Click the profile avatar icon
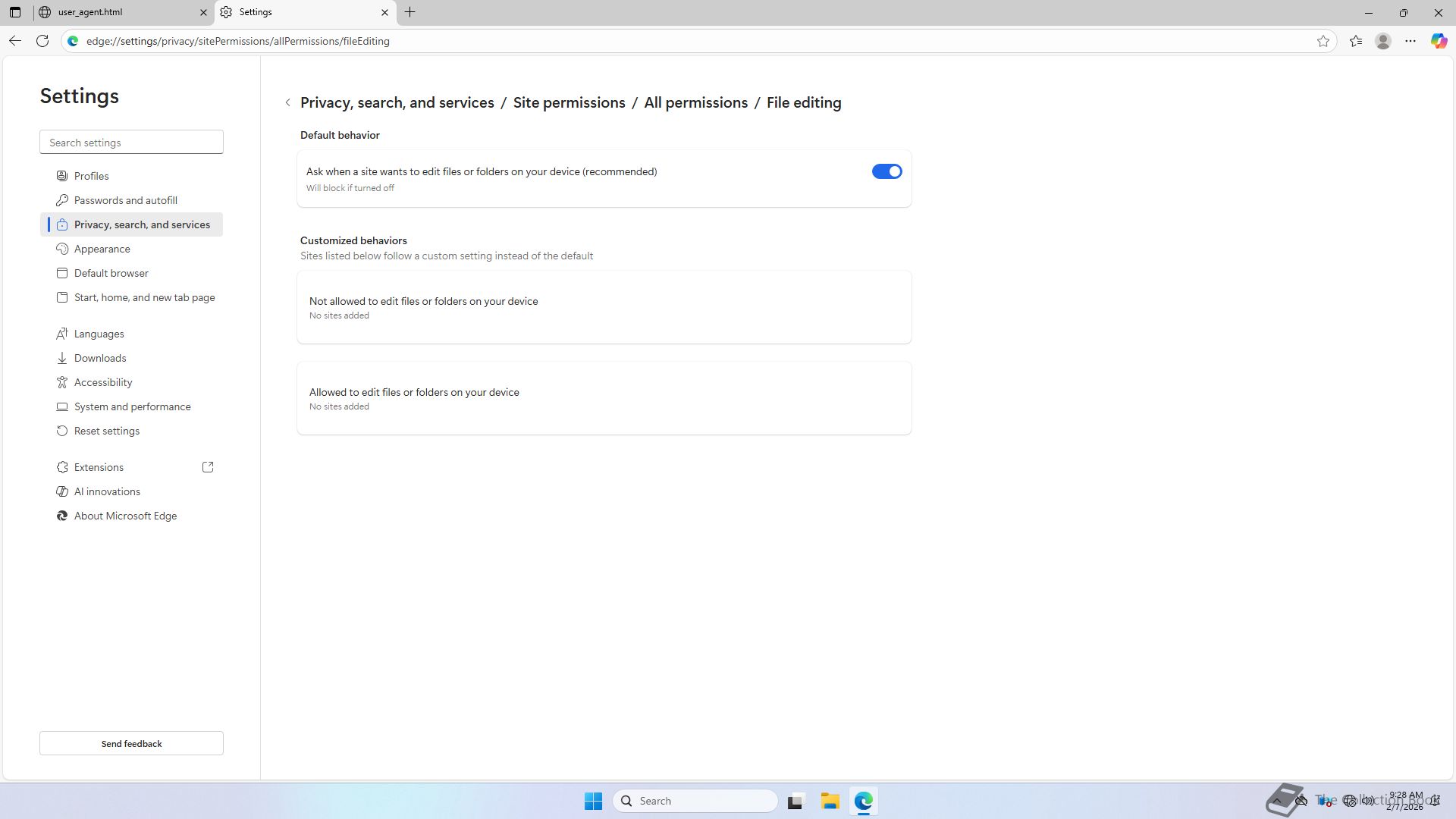The height and width of the screenshot is (819, 1456). tap(1382, 41)
